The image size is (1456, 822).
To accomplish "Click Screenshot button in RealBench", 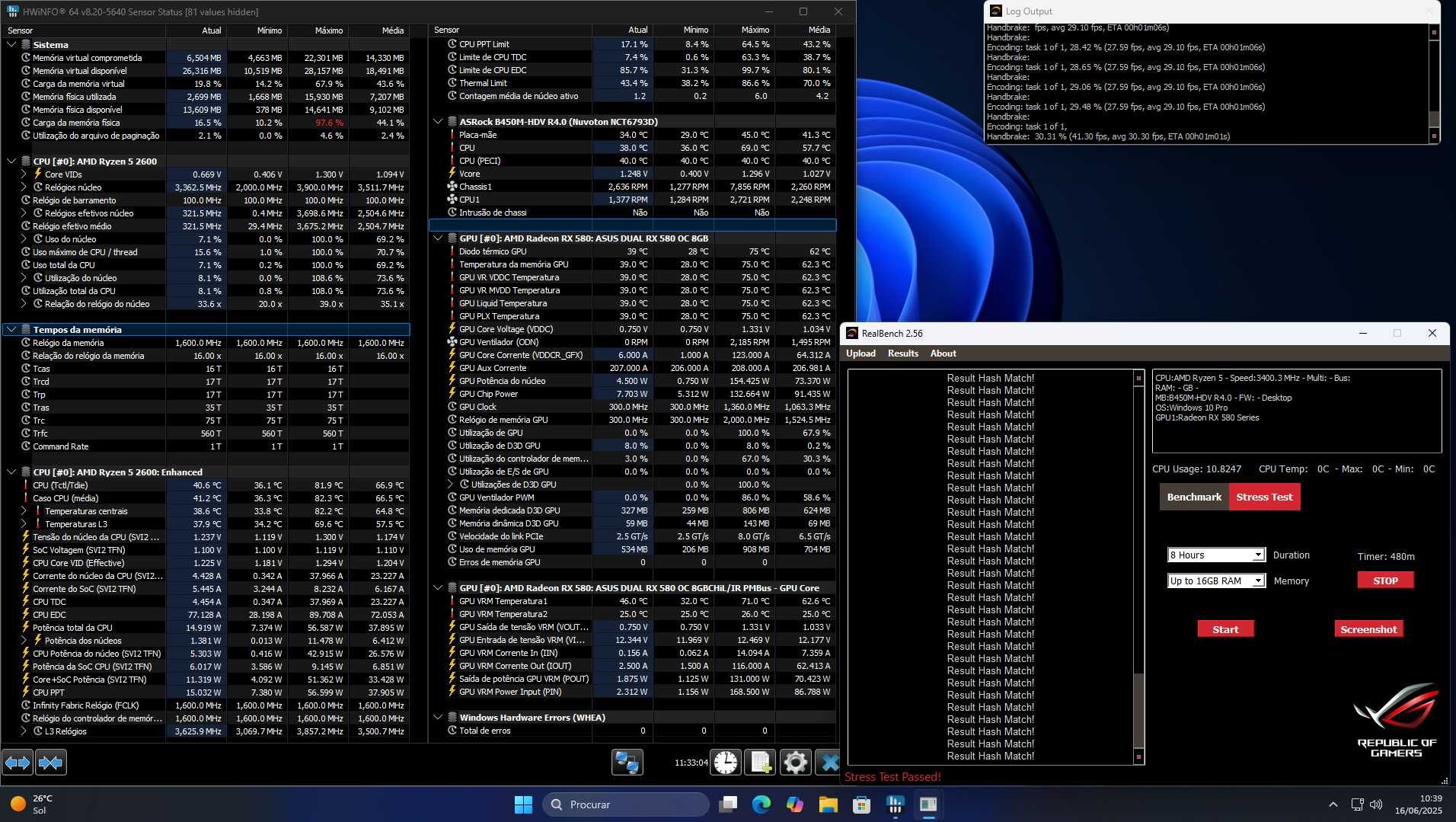I will click(x=1368, y=629).
